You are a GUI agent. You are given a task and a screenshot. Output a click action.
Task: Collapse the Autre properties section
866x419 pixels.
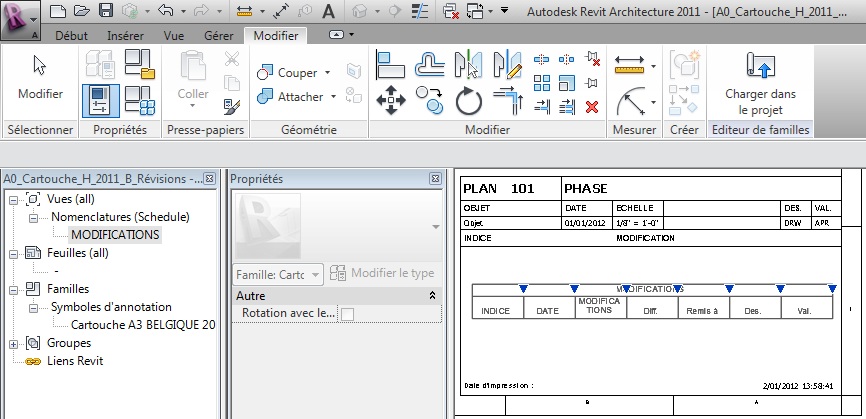tap(432, 296)
